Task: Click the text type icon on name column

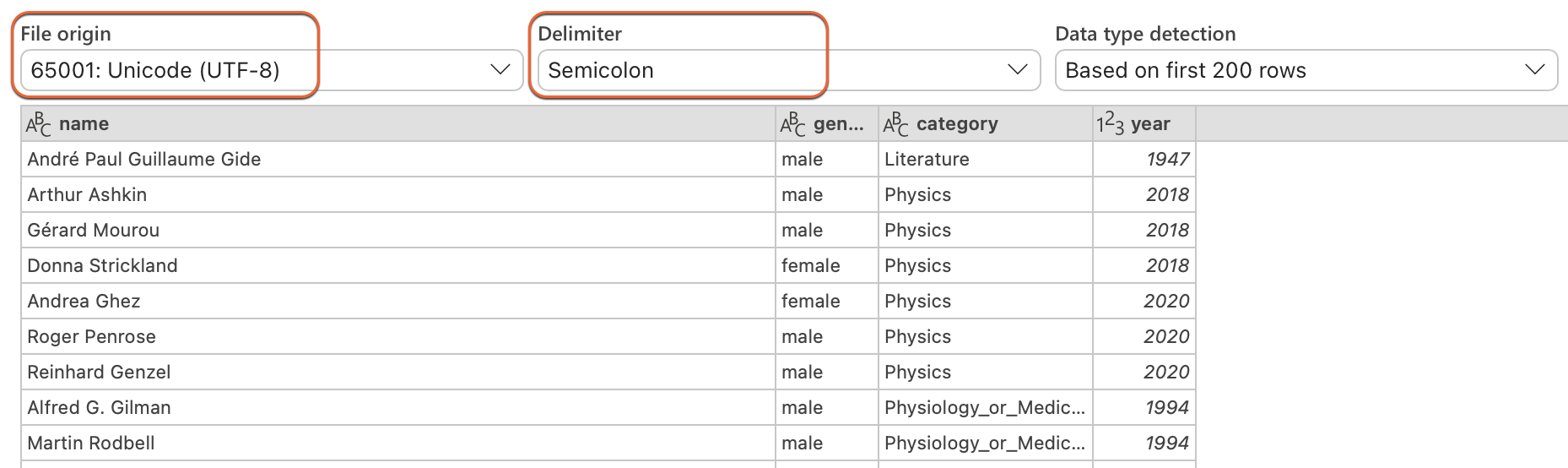Action: 38,124
